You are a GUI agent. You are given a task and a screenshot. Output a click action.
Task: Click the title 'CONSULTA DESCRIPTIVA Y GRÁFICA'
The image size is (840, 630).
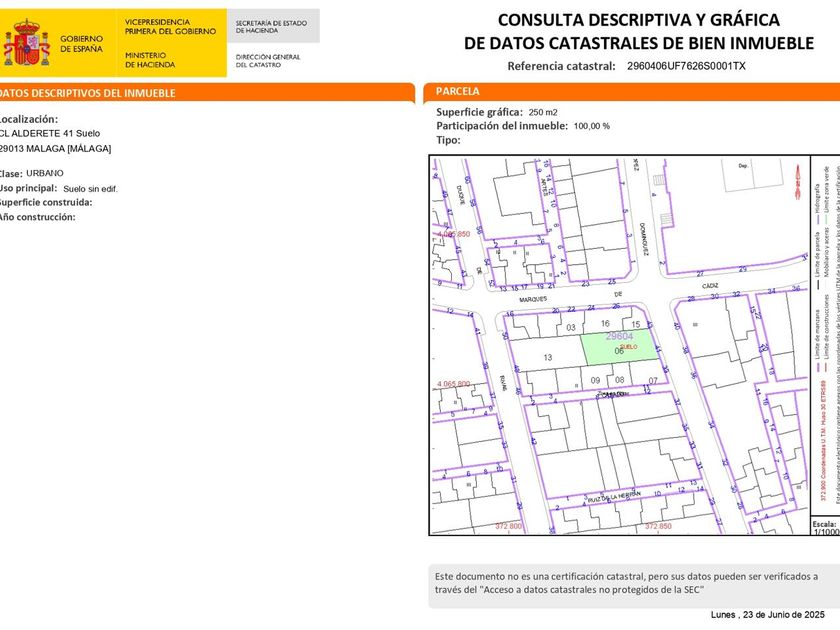(x=639, y=20)
